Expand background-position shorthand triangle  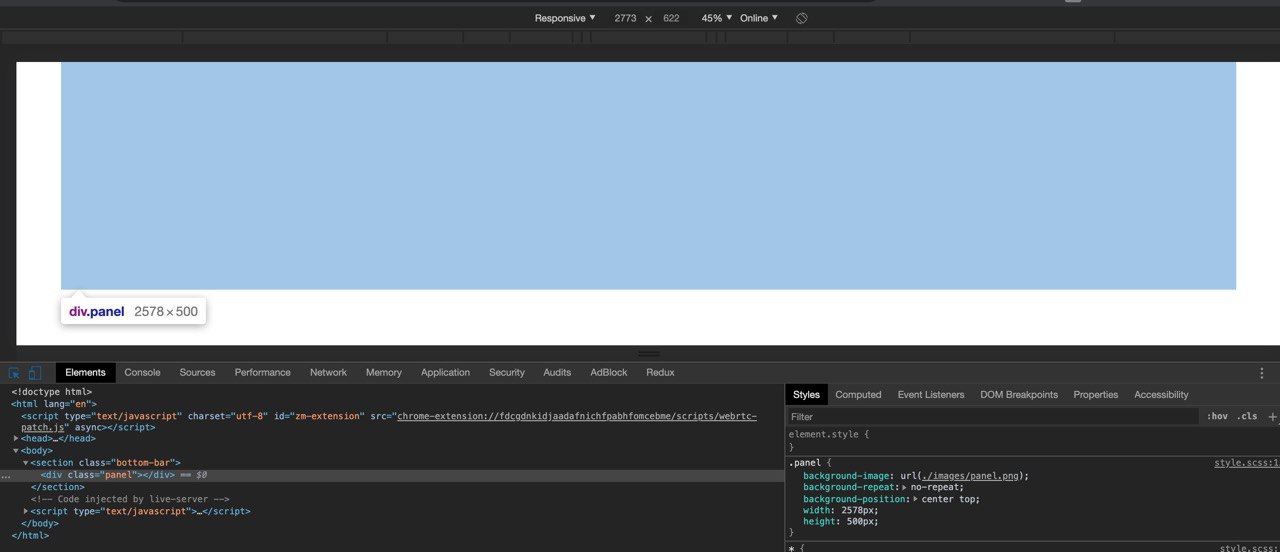pyautogui.click(x=915, y=499)
